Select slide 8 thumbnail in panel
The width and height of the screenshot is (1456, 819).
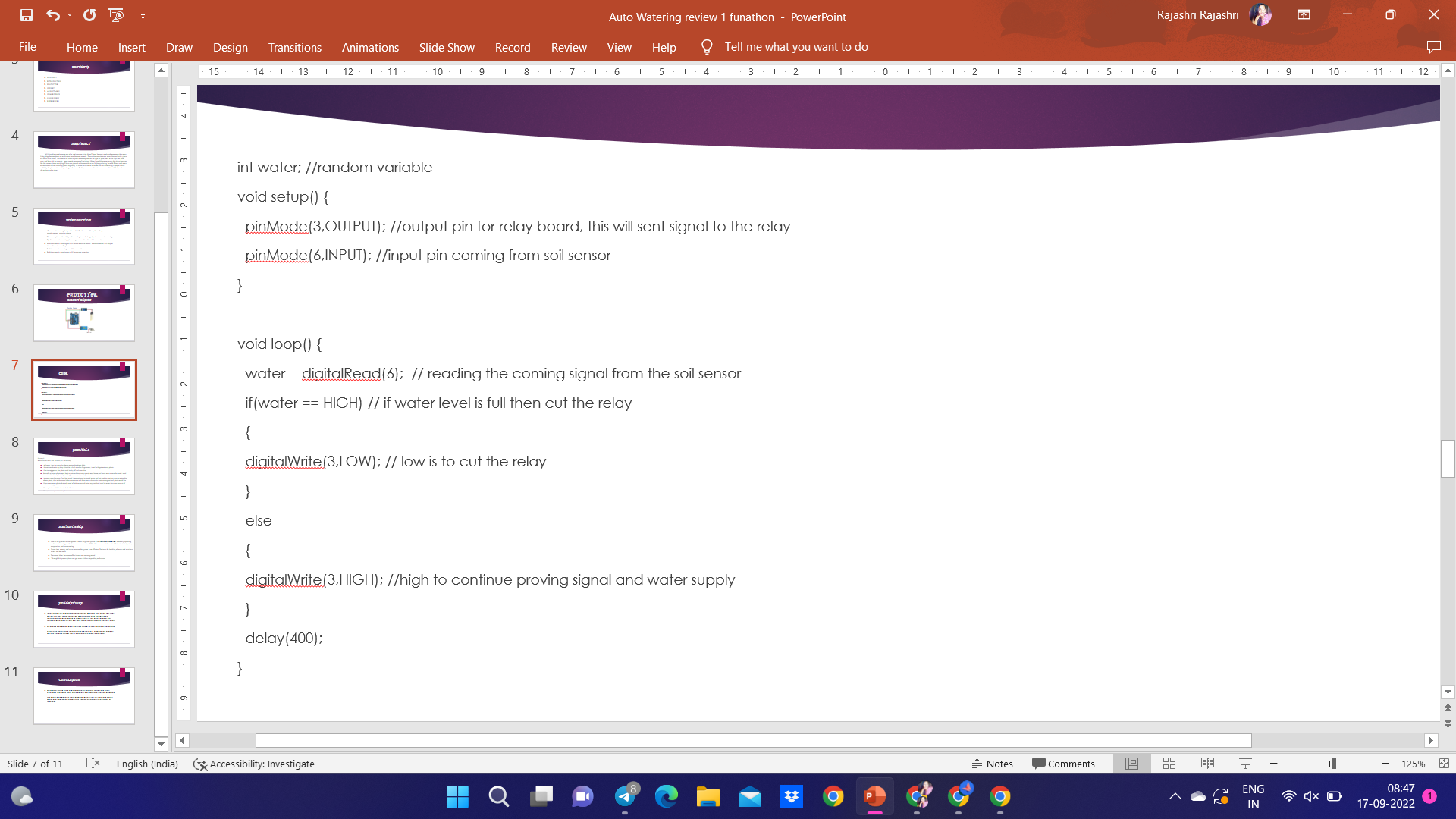click(84, 466)
